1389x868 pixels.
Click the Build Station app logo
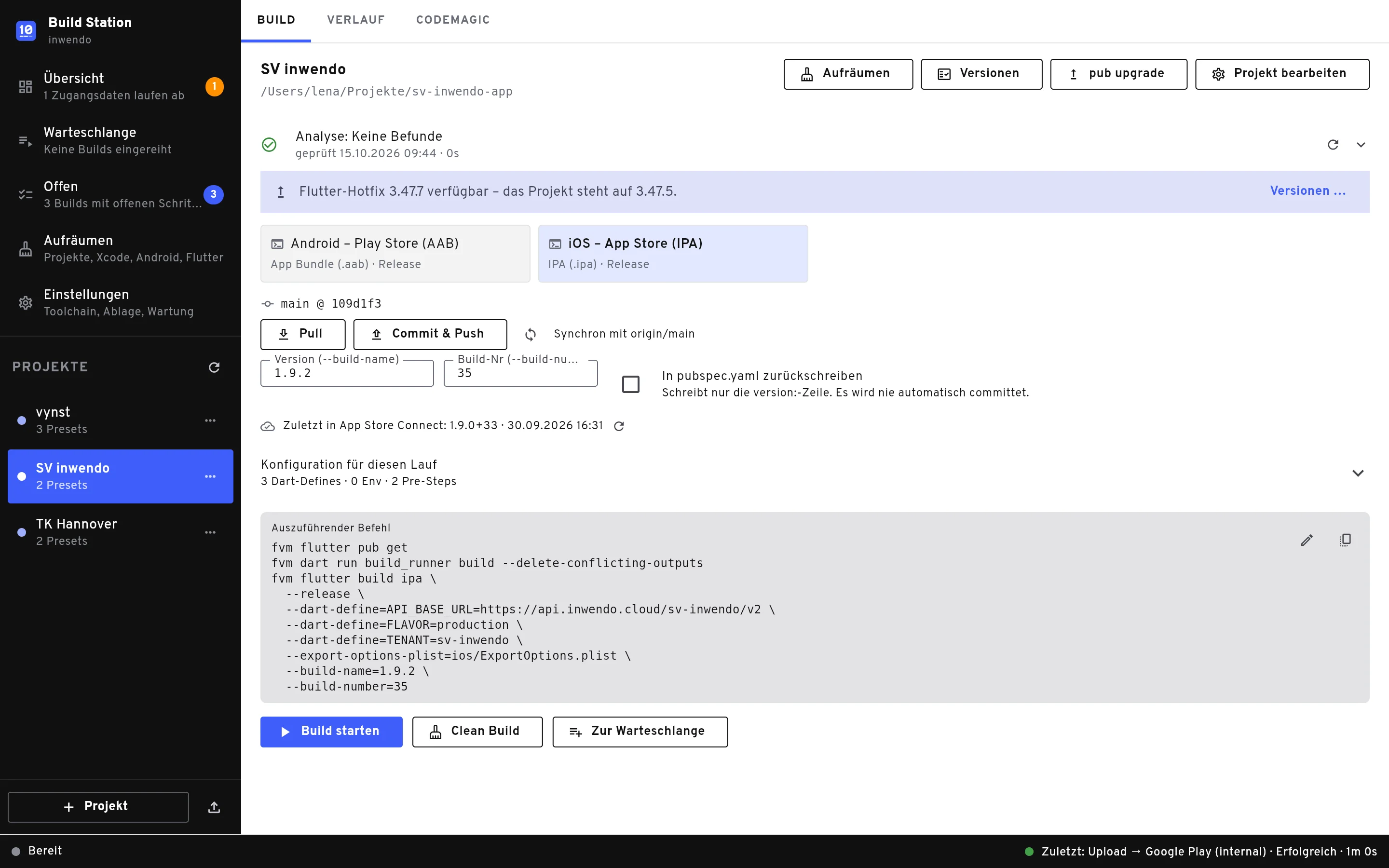click(x=26, y=30)
